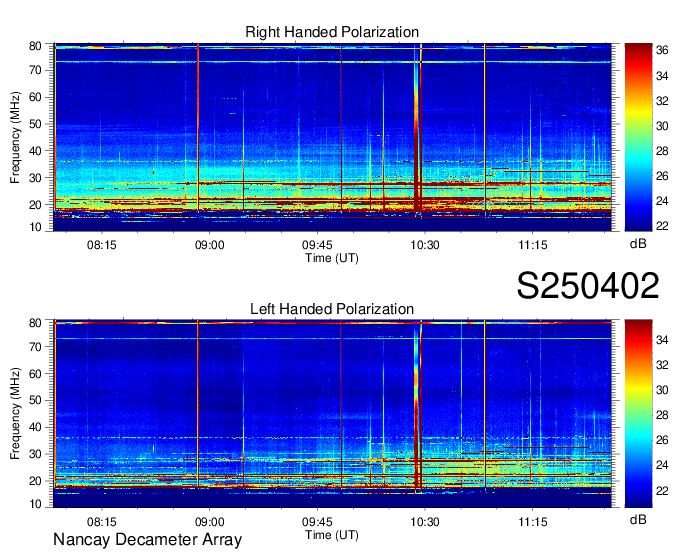Click the 26 label on left-handed colorbar
Image resolution: width=680 pixels, height=552 pixels.
tap(662, 440)
